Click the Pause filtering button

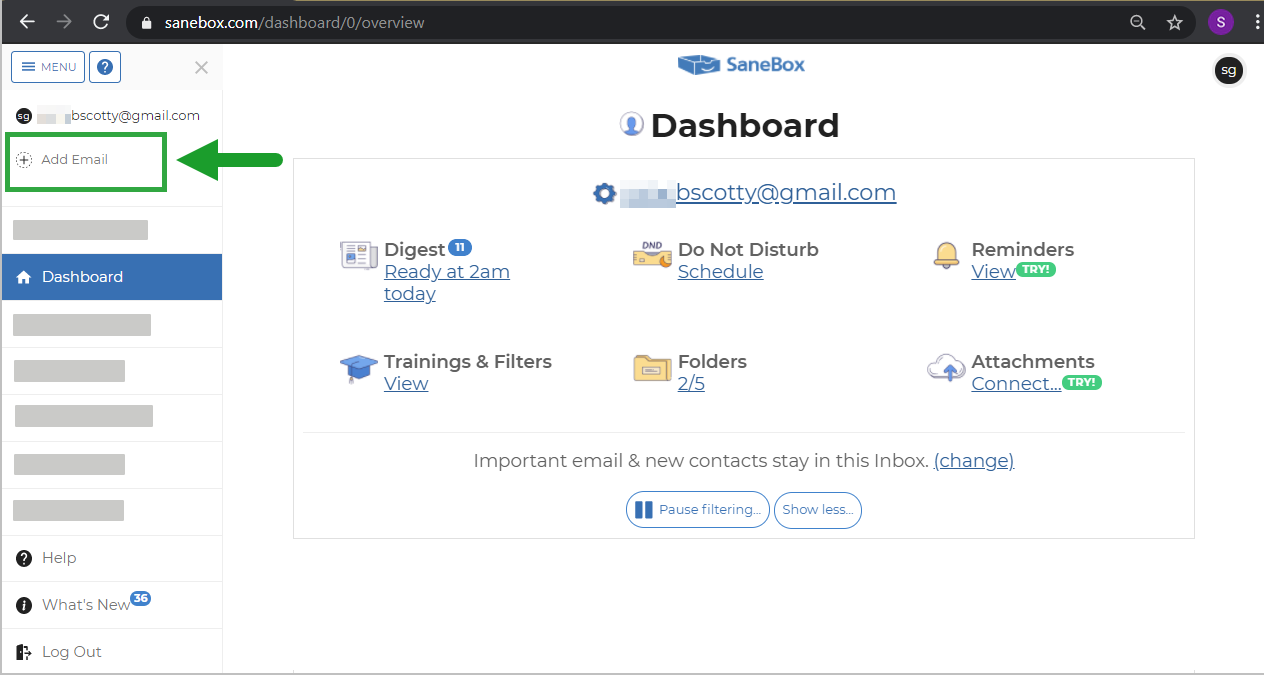click(x=697, y=510)
